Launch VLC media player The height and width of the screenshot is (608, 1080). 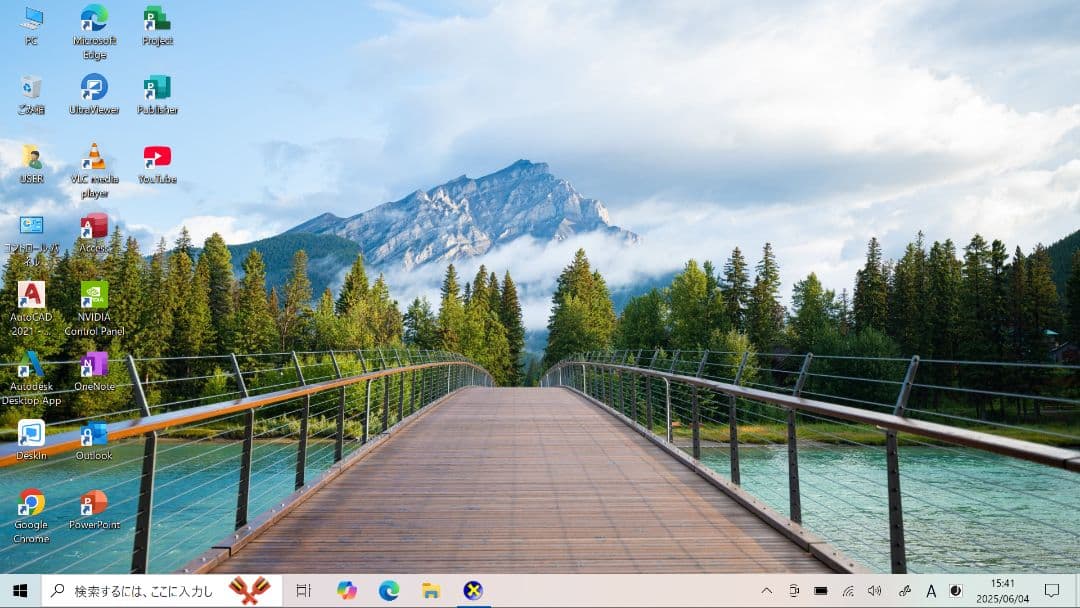point(93,160)
